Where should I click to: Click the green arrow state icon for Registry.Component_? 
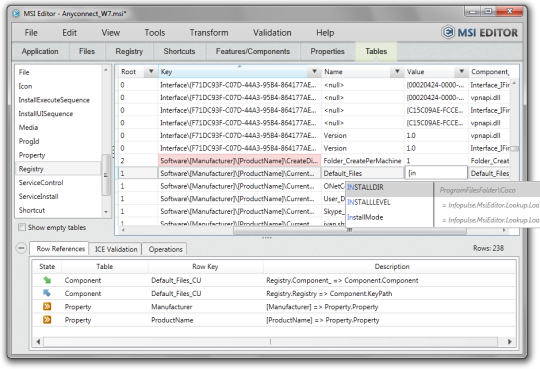tap(47, 280)
